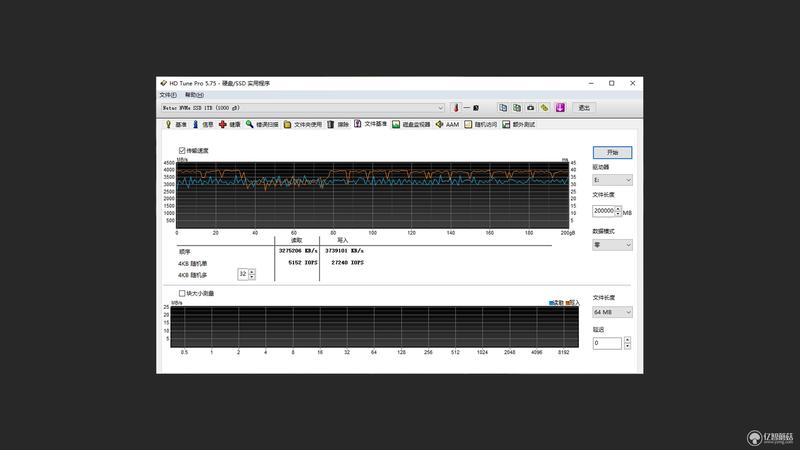Click the 顺序 sequential row label
Screen dimensions: 800x450
[x=184, y=252]
